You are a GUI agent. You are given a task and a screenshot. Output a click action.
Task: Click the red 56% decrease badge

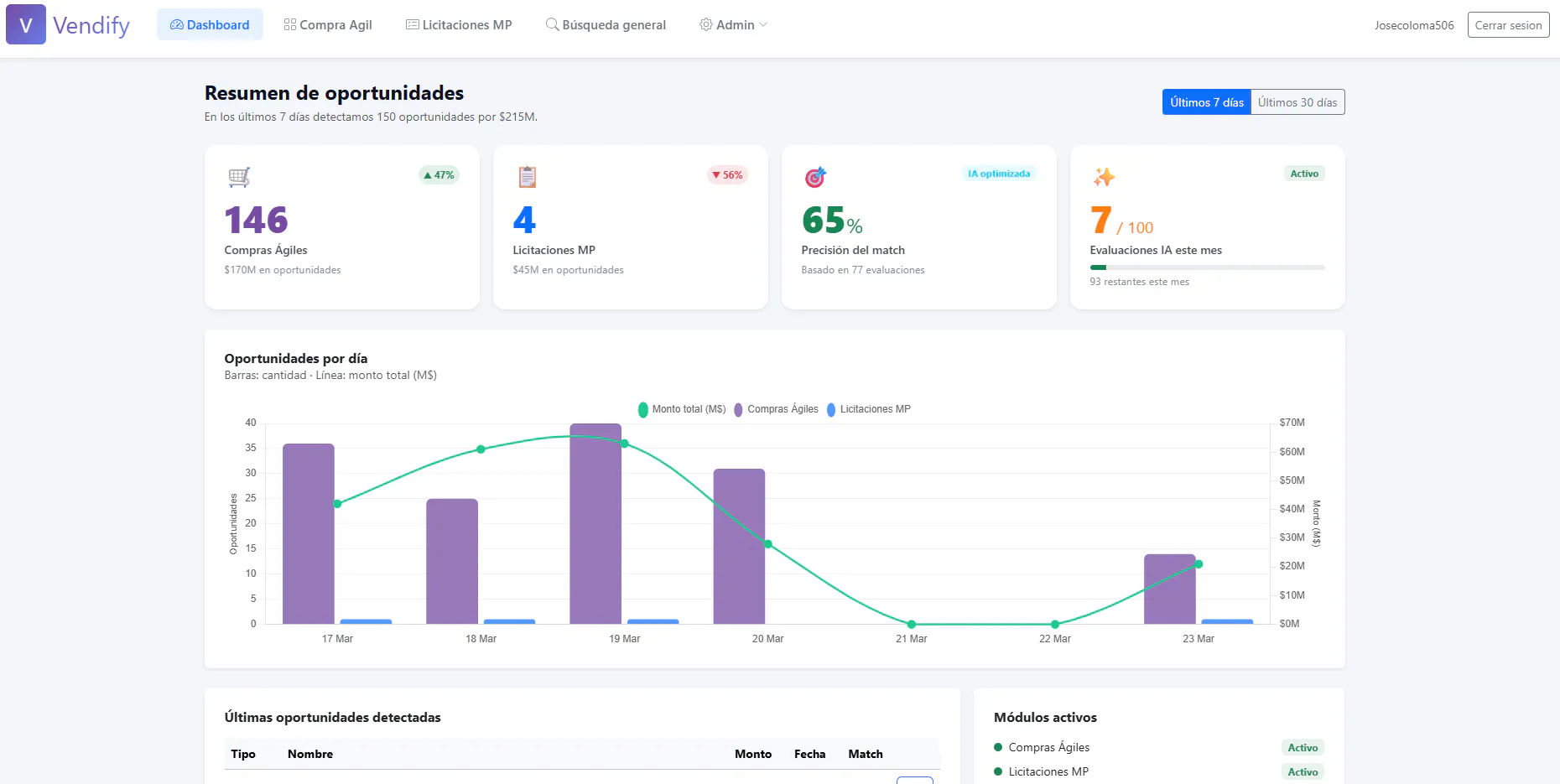coord(727,175)
